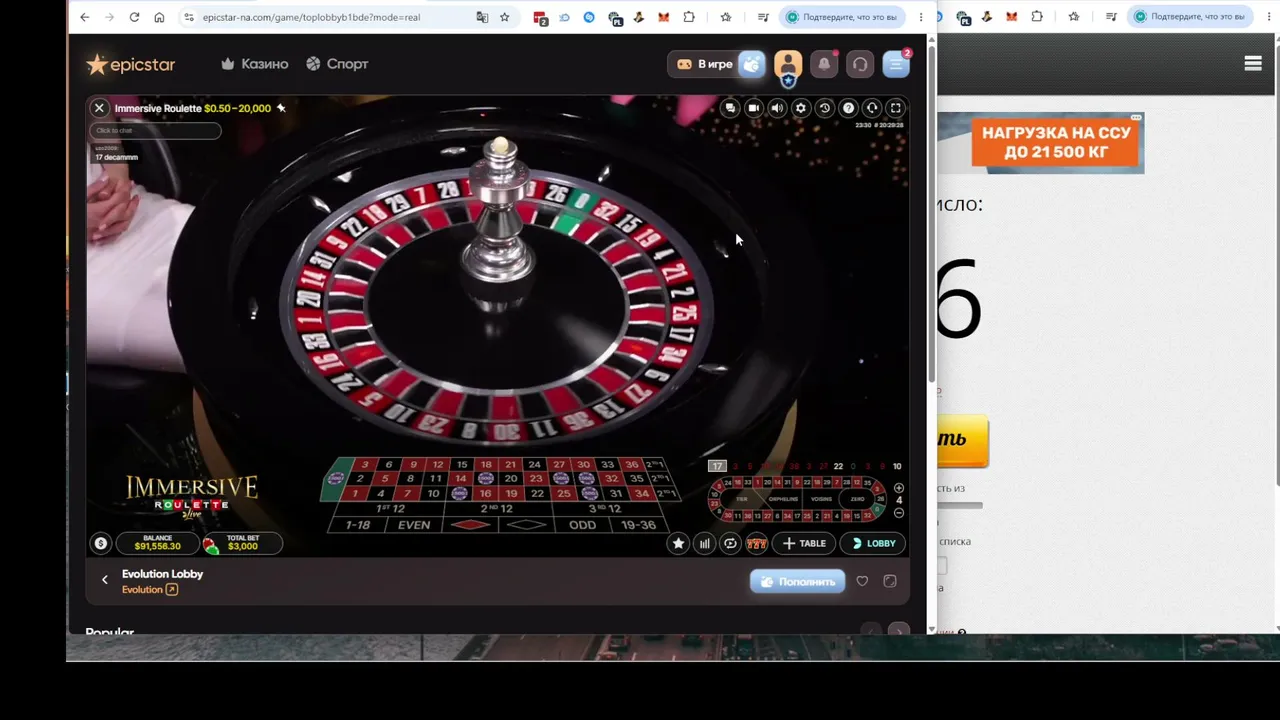Open the game history clock icon
The height and width of the screenshot is (720, 1280).
pos(825,108)
